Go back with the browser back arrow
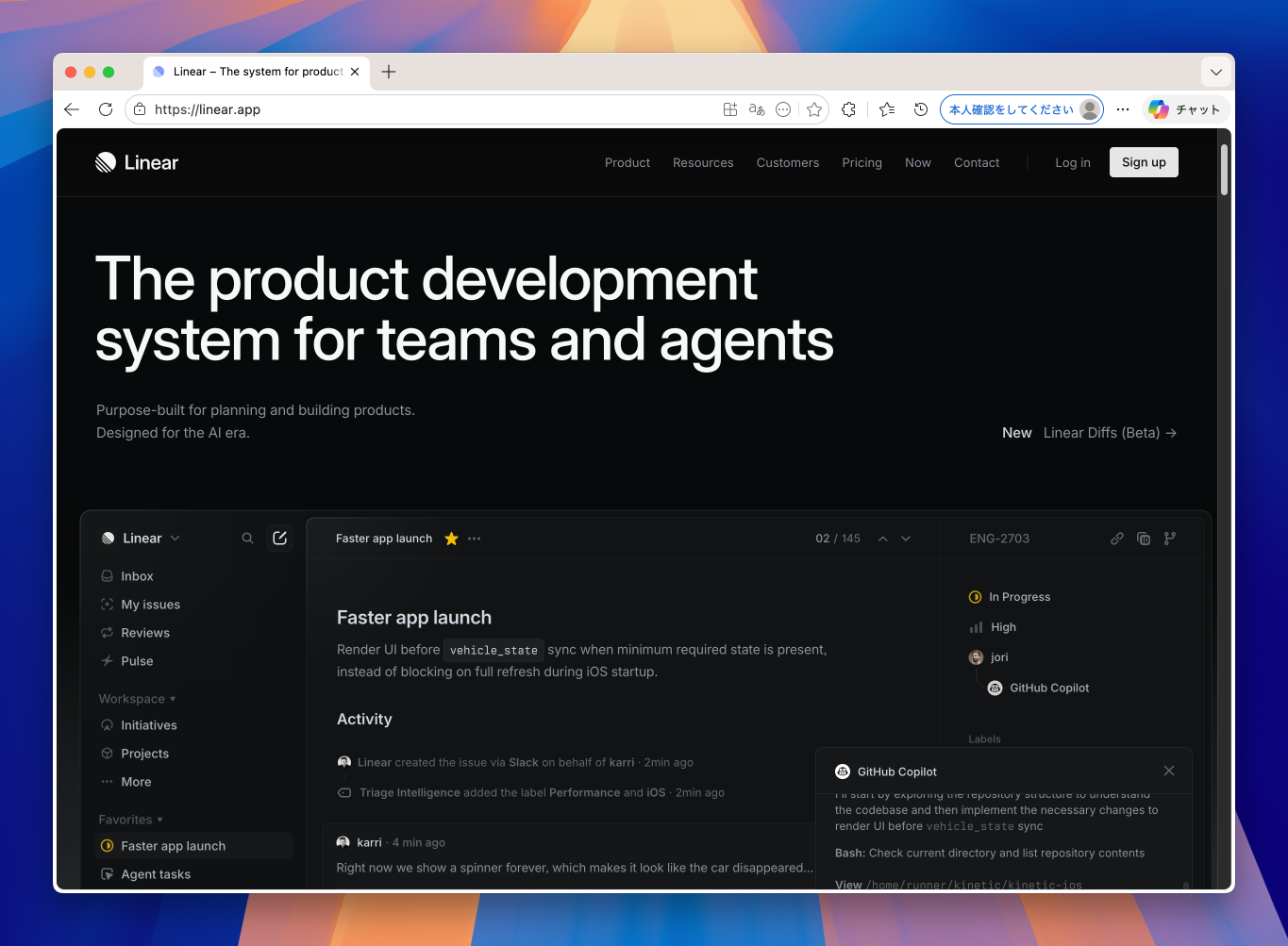 72,109
